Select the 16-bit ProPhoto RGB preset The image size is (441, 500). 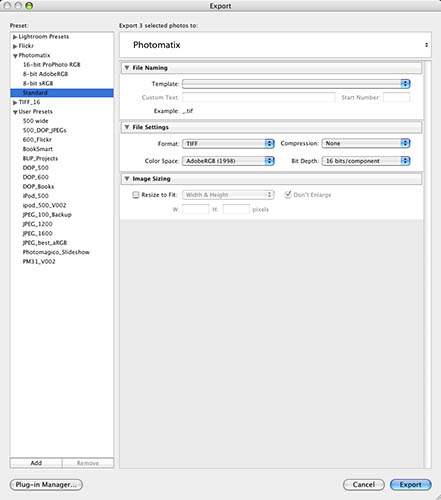52,65
